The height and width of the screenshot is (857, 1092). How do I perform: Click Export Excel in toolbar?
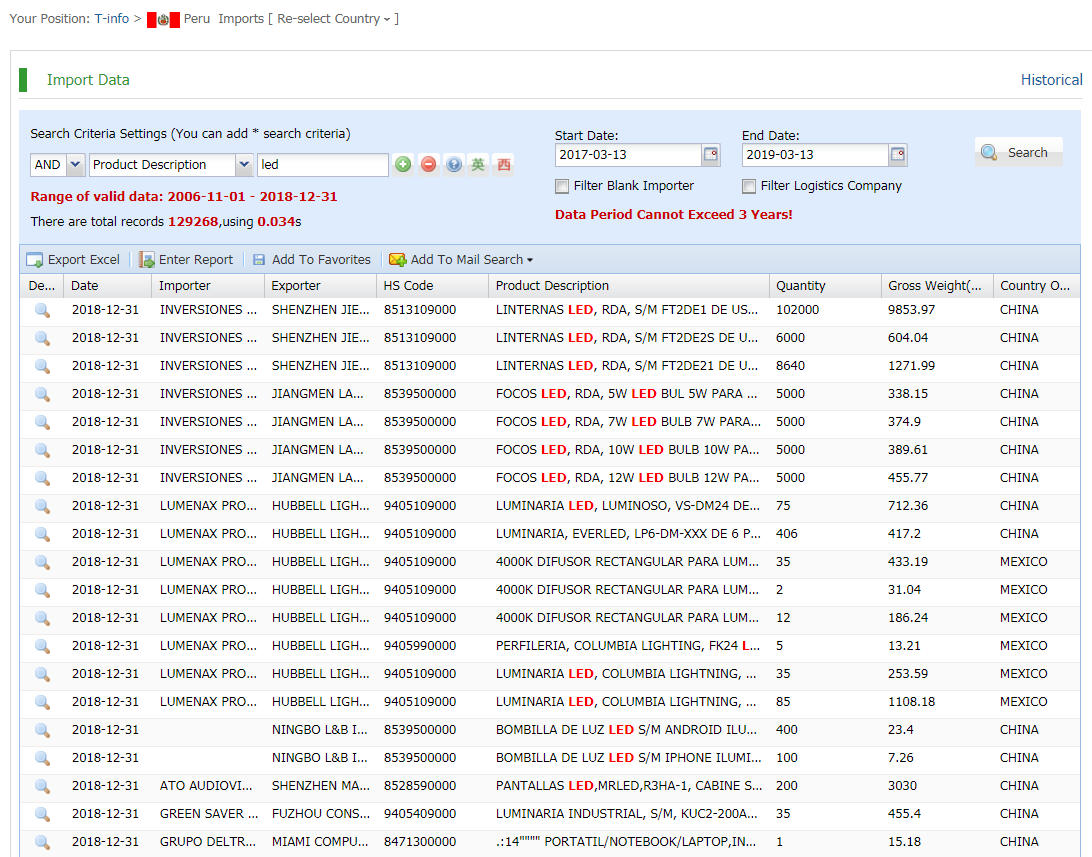73,260
